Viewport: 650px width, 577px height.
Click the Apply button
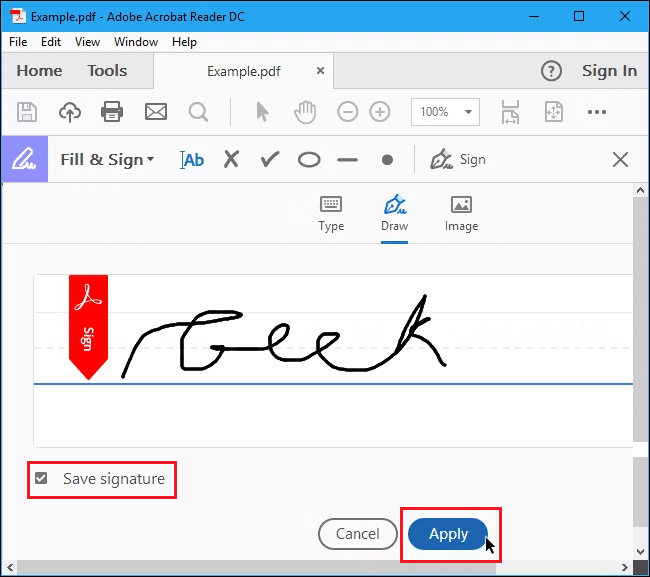tap(448, 534)
